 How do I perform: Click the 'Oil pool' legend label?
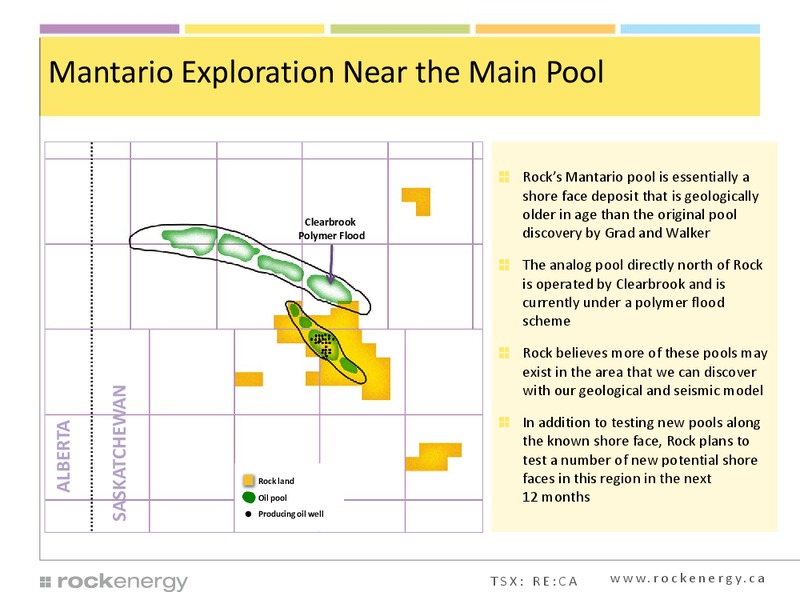(x=272, y=498)
